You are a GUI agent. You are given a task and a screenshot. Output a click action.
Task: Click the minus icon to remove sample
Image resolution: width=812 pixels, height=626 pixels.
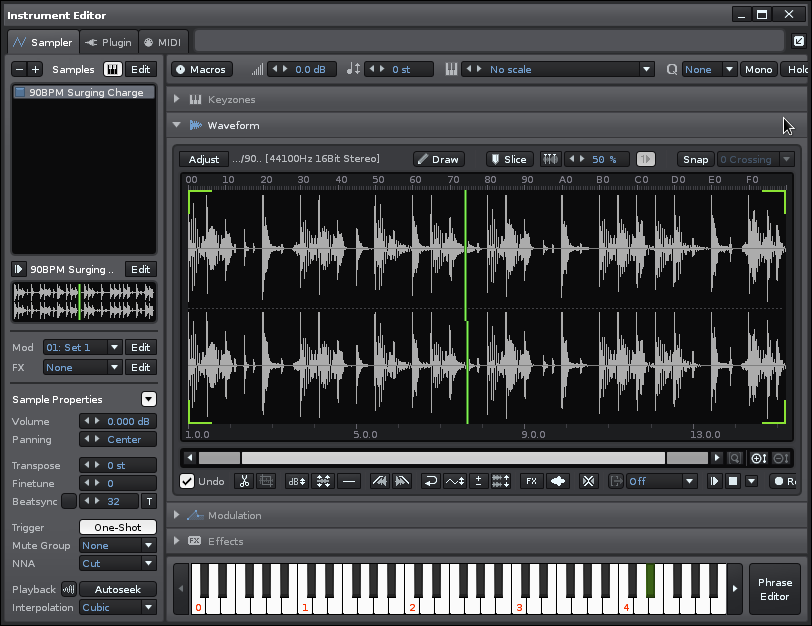19,69
